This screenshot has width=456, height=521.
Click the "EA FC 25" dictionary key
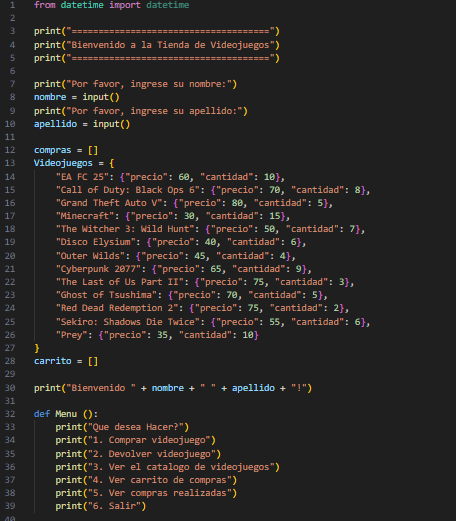[82, 177]
